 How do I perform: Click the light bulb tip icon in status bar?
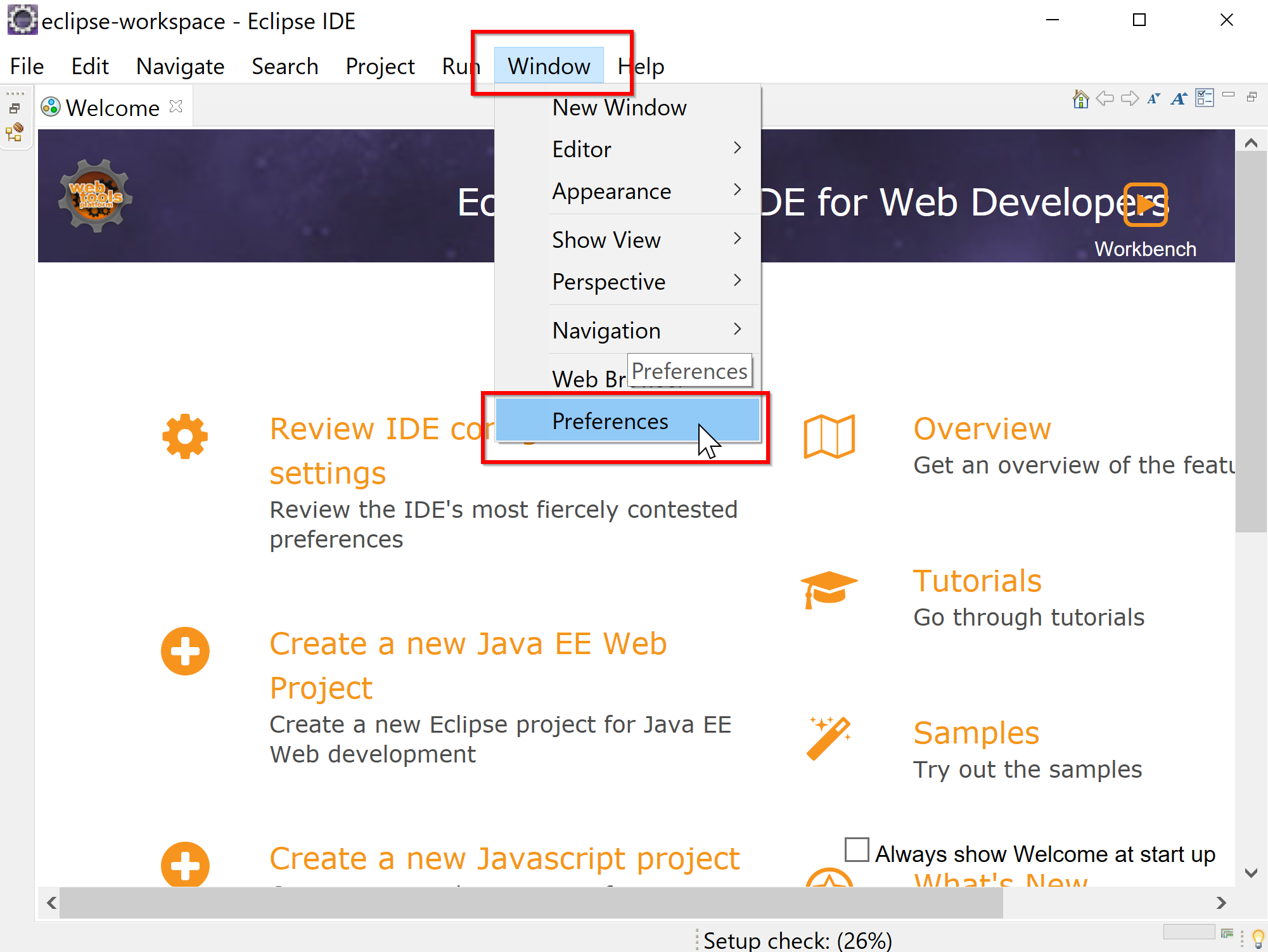click(1258, 939)
